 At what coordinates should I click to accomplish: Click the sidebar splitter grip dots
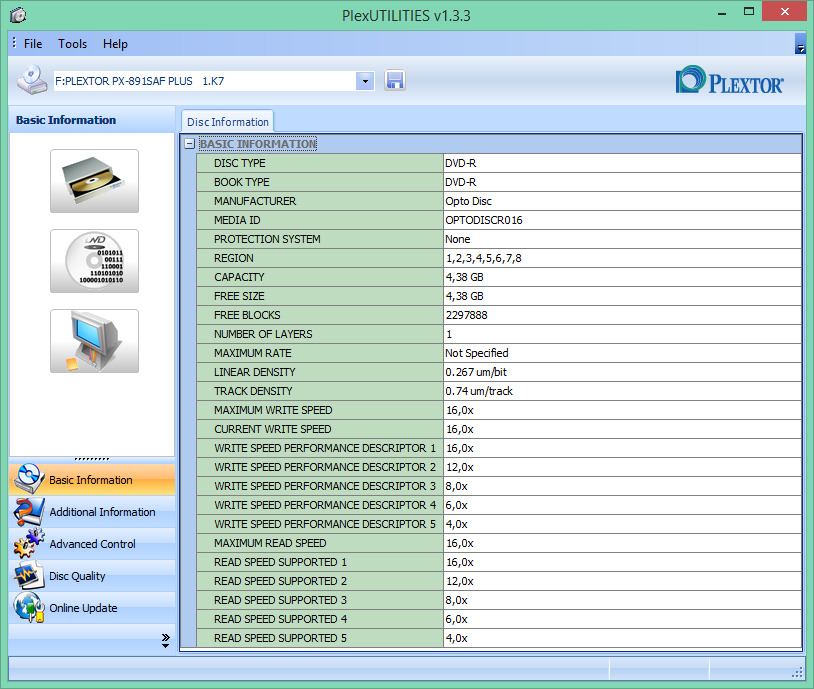[x=92, y=459]
